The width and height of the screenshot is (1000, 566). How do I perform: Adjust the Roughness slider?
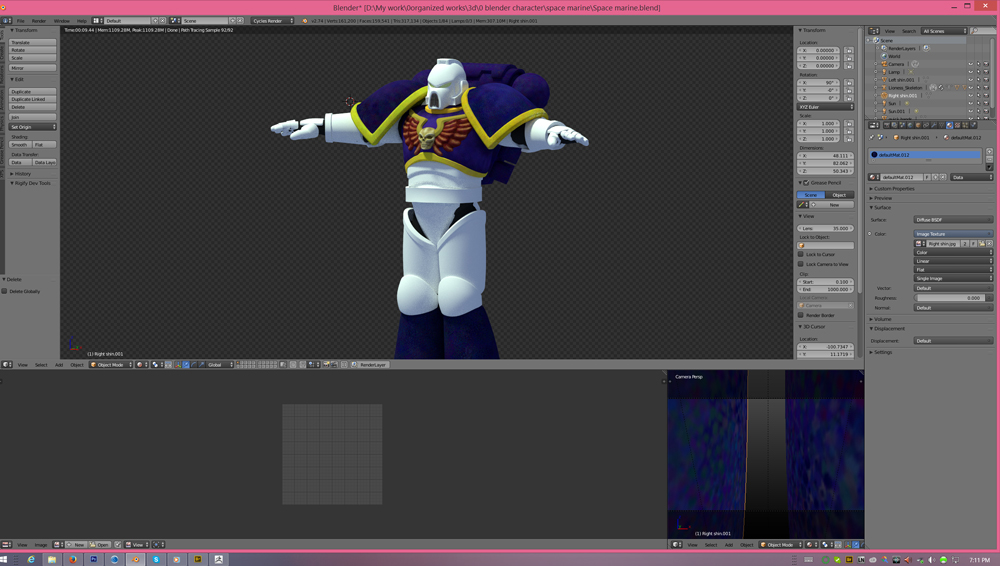click(953, 297)
